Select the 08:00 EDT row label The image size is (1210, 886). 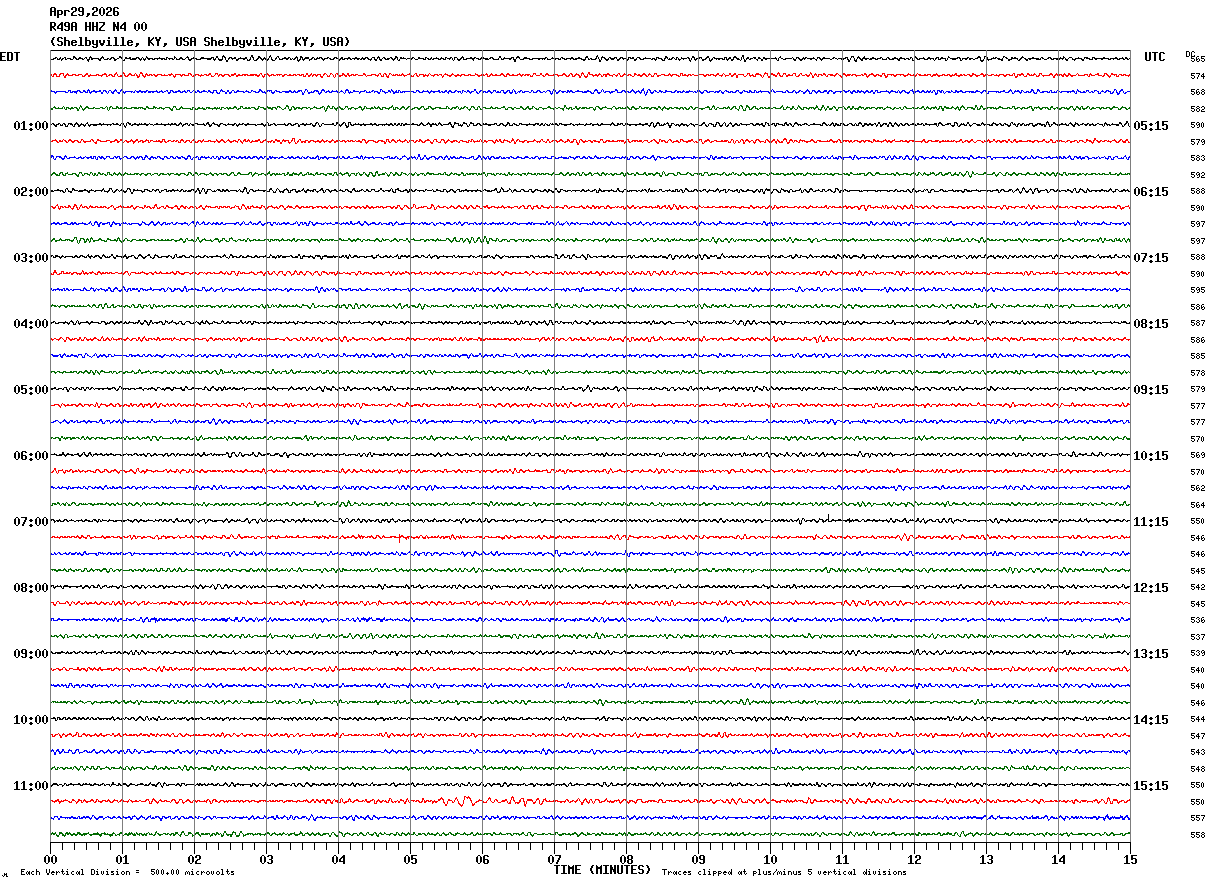[31, 588]
